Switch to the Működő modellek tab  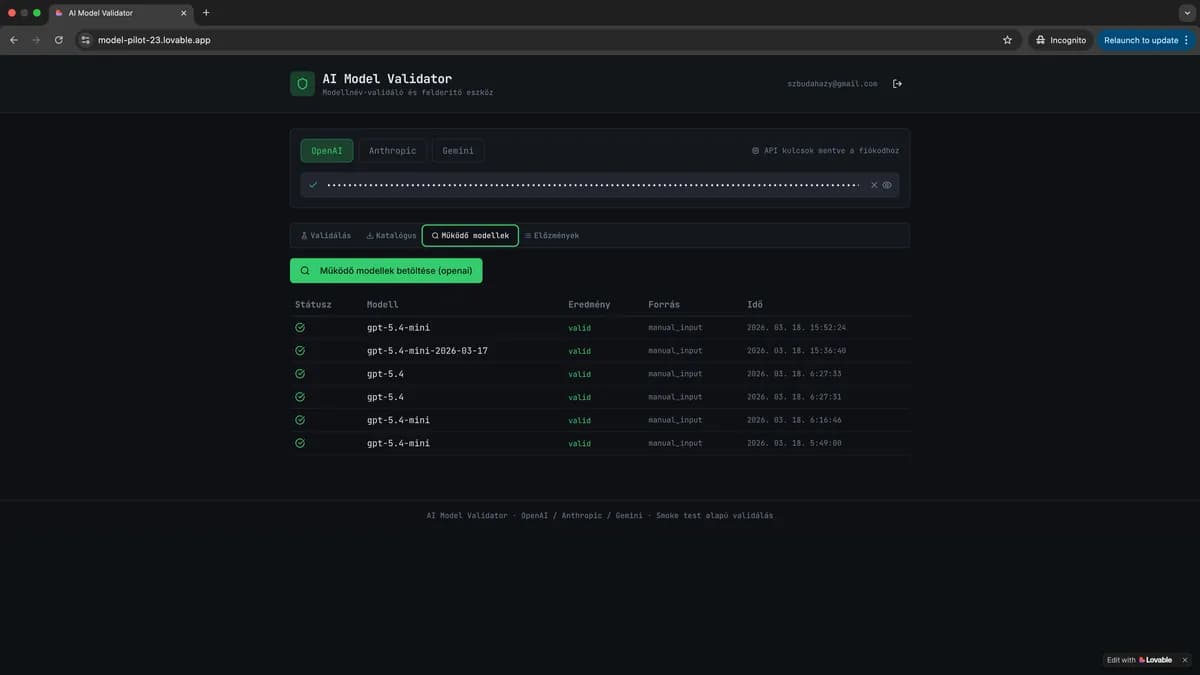pyautogui.click(x=470, y=236)
